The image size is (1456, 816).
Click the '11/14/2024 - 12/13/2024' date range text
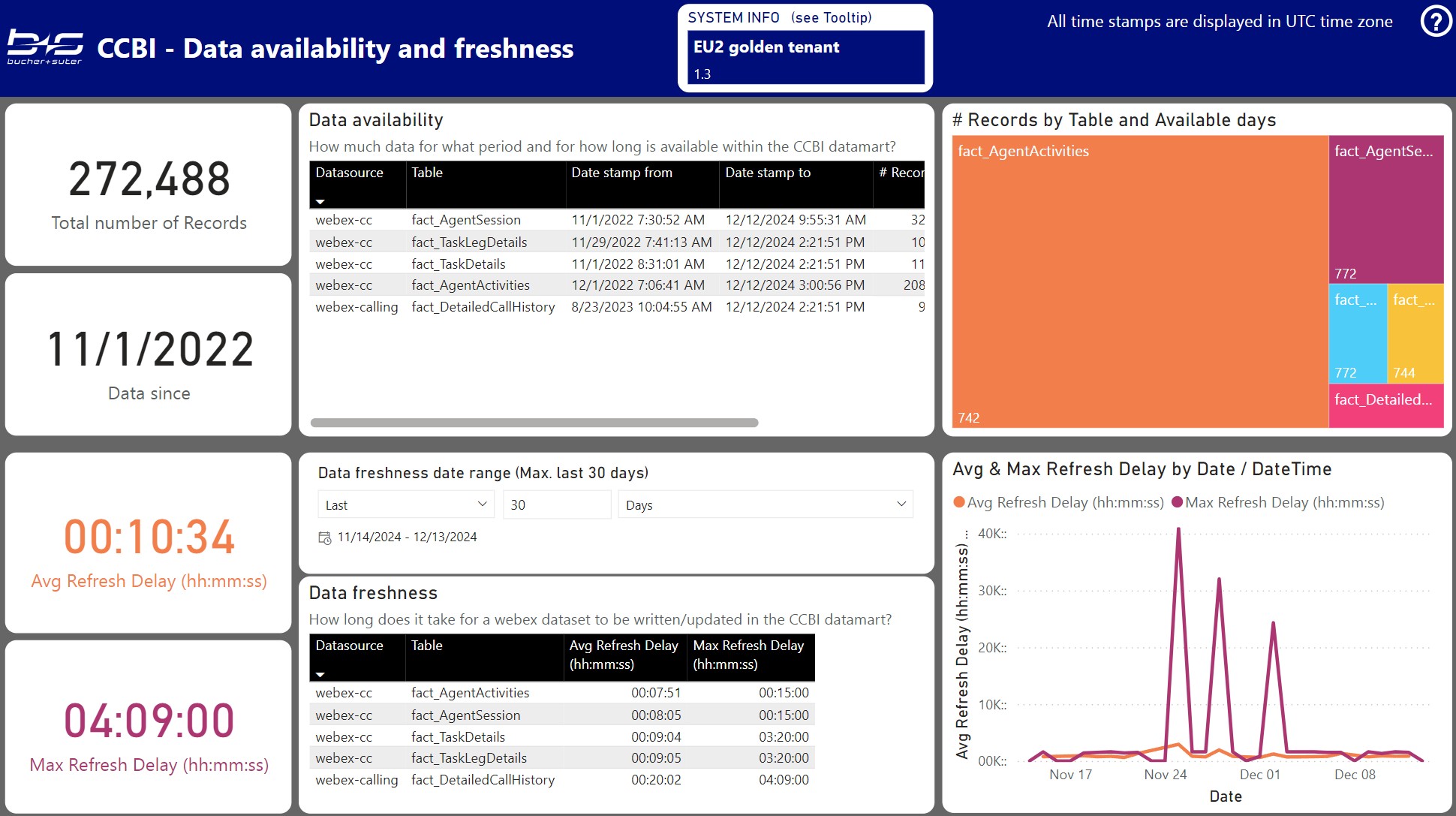coord(407,537)
